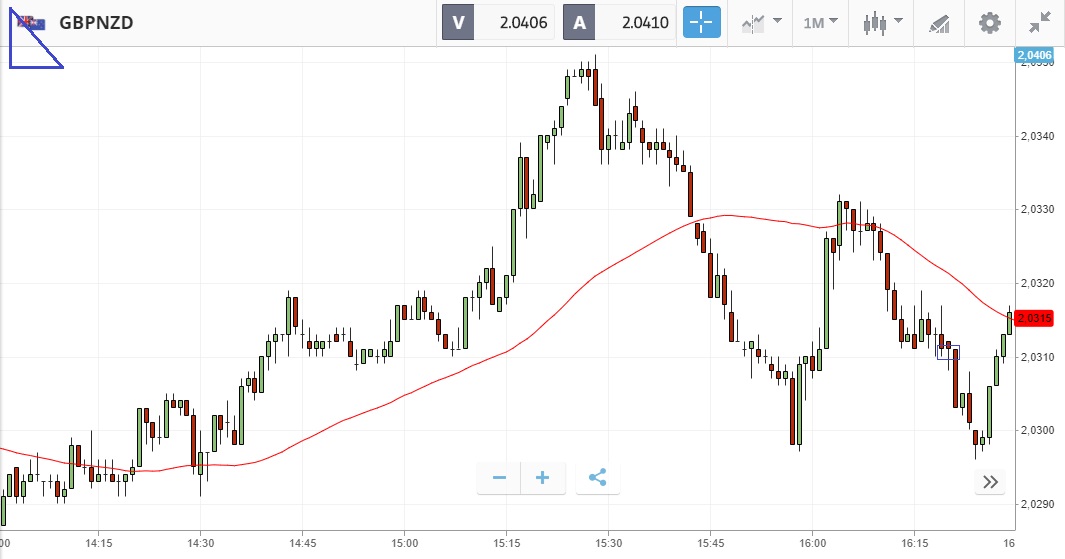Share the chart via share icon
The height and width of the screenshot is (559, 1065).
click(x=598, y=478)
